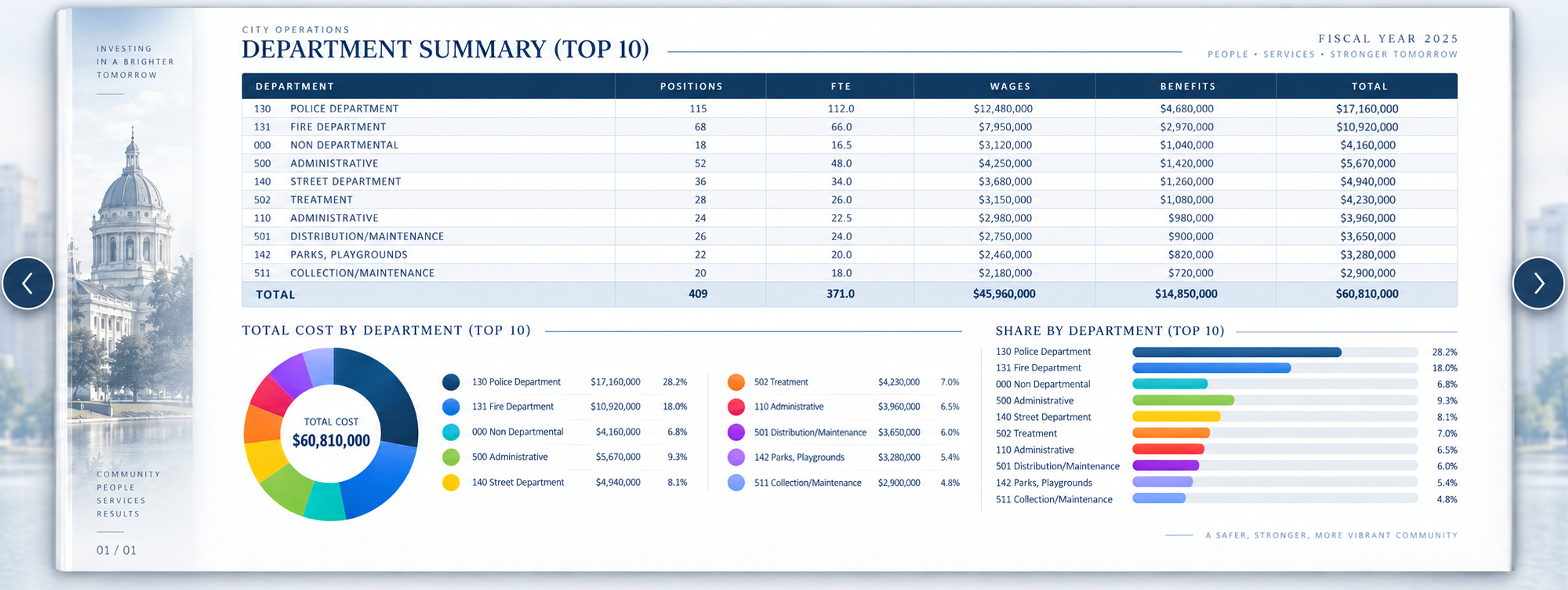Click the light blue Collection/Maintenance legend dot
Screen dimensions: 1568x590
[736, 483]
